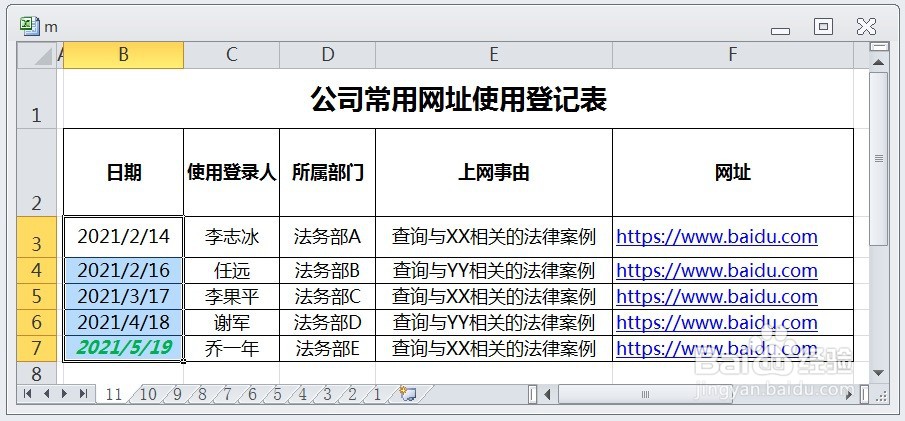Select the header cell 所属部门

click(327, 173)
